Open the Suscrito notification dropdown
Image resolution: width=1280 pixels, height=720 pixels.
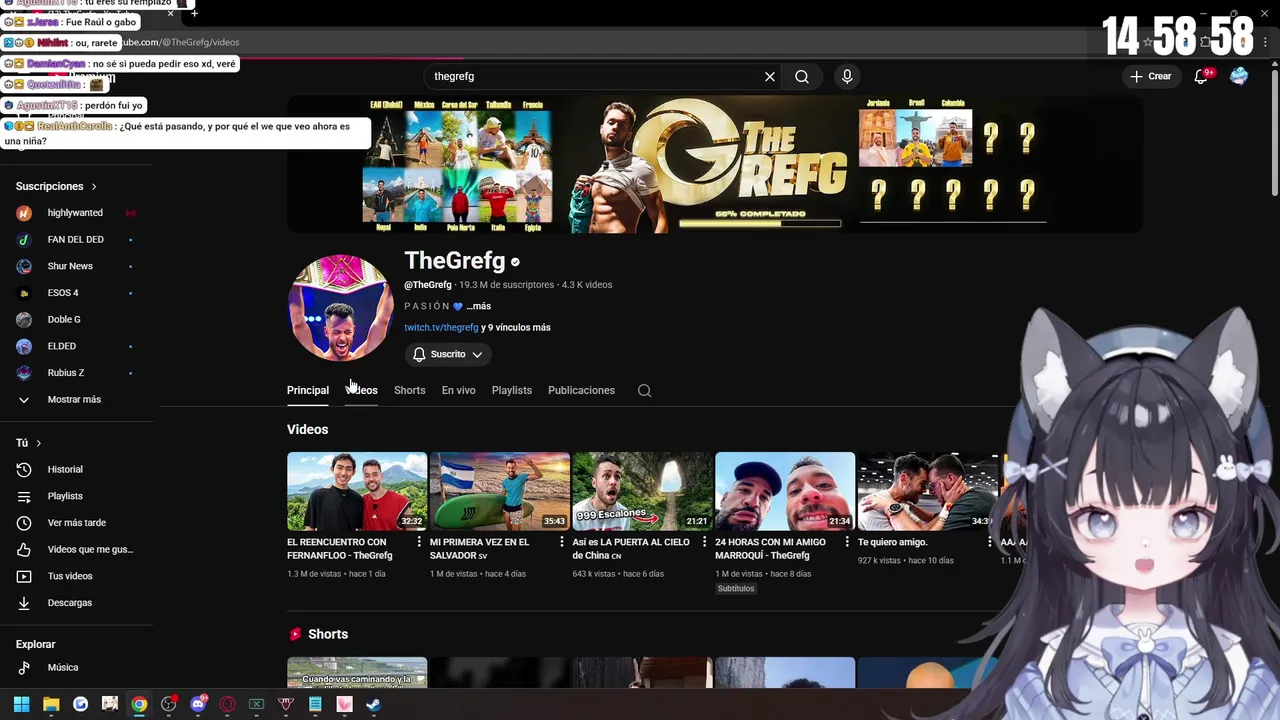pyautogui.click(x=448, y=354)
